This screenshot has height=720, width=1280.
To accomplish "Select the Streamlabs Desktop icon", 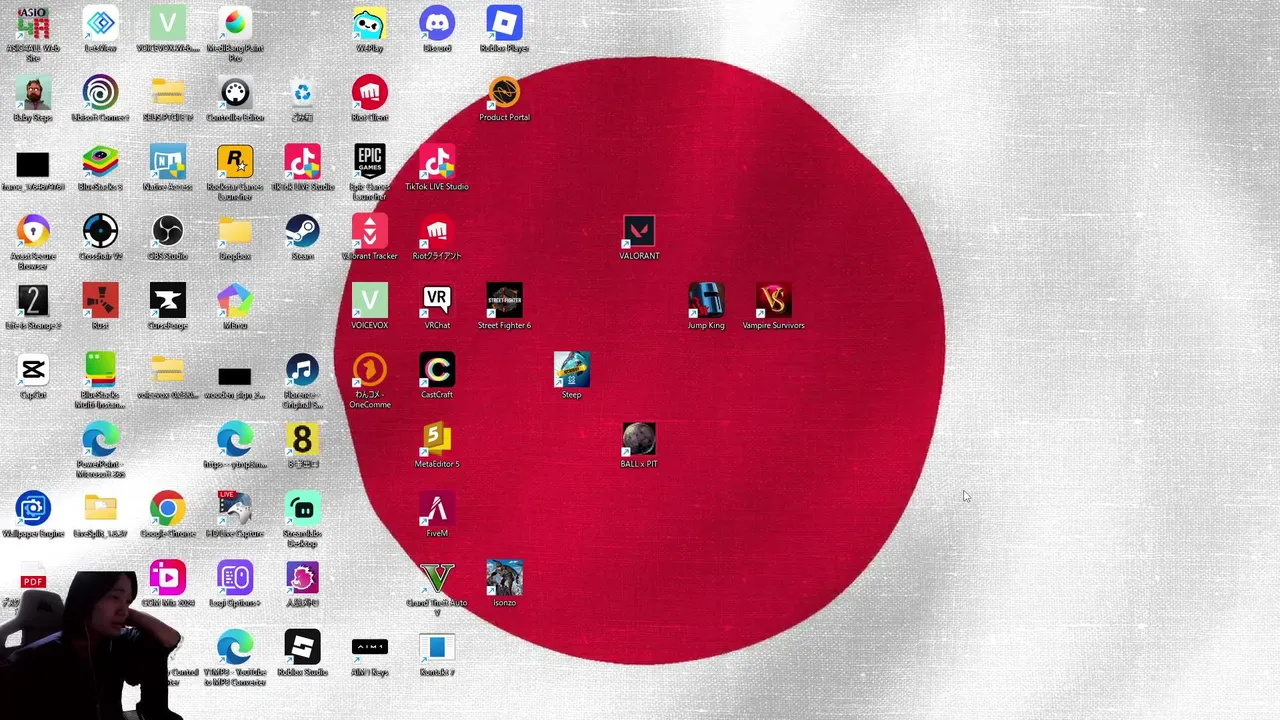I will [x=302, y=509].
